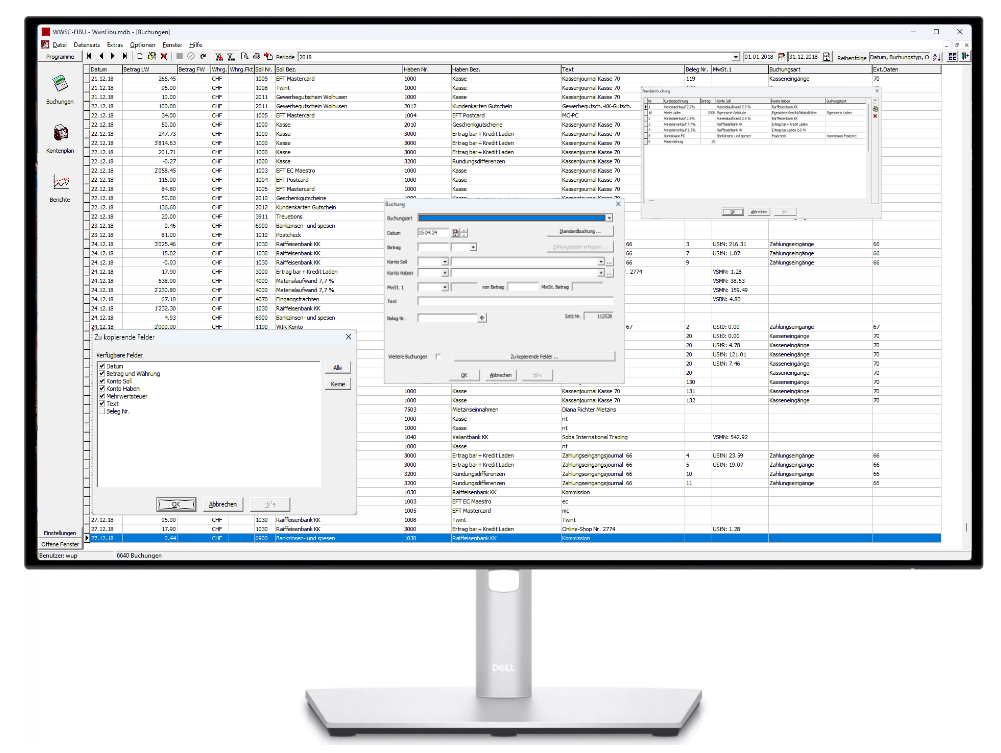Open the Datensatz menu
The height and width of the screenshot is (753, 1001).
87,45
